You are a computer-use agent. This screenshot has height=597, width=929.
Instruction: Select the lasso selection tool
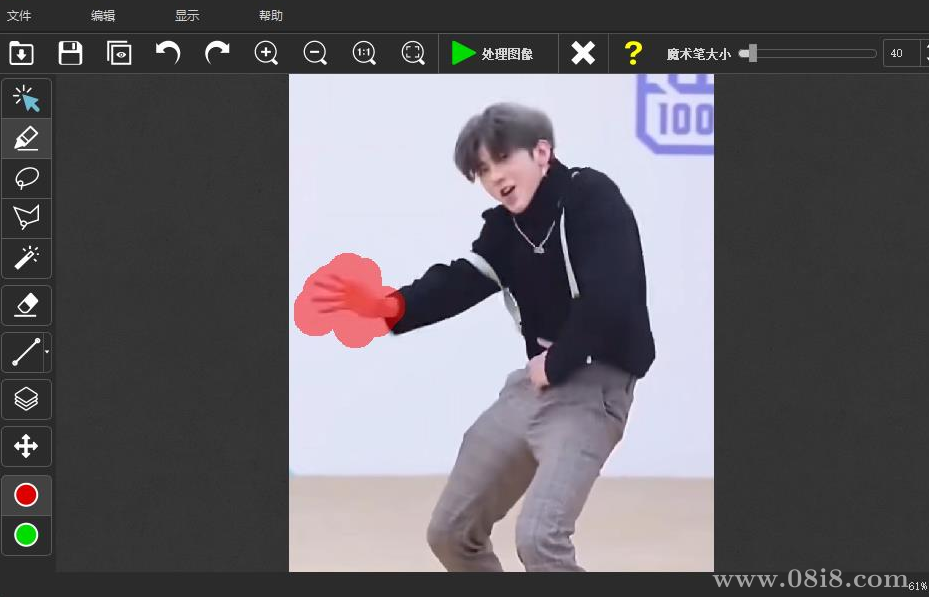26,178
